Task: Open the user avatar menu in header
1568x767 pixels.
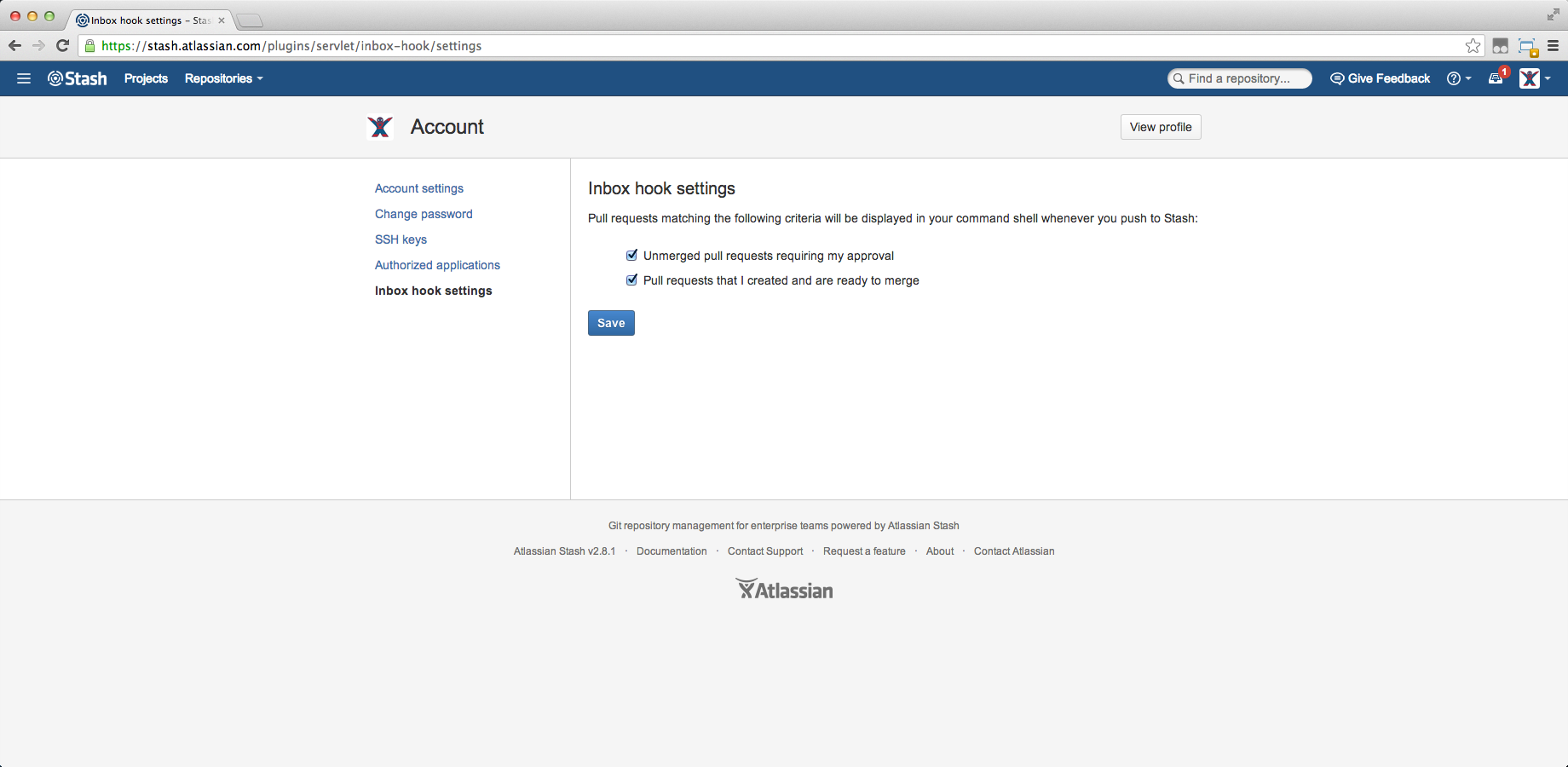Action: [x=1535, y=78]
